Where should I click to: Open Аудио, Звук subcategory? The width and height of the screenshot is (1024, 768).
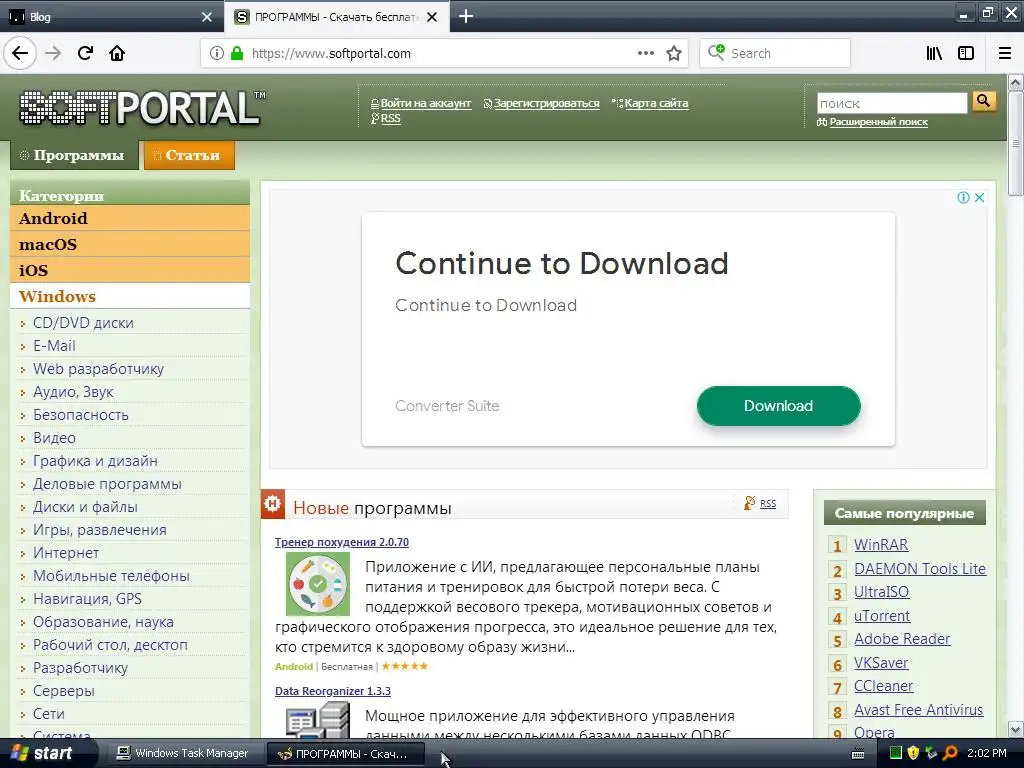[x=73, y=392]
